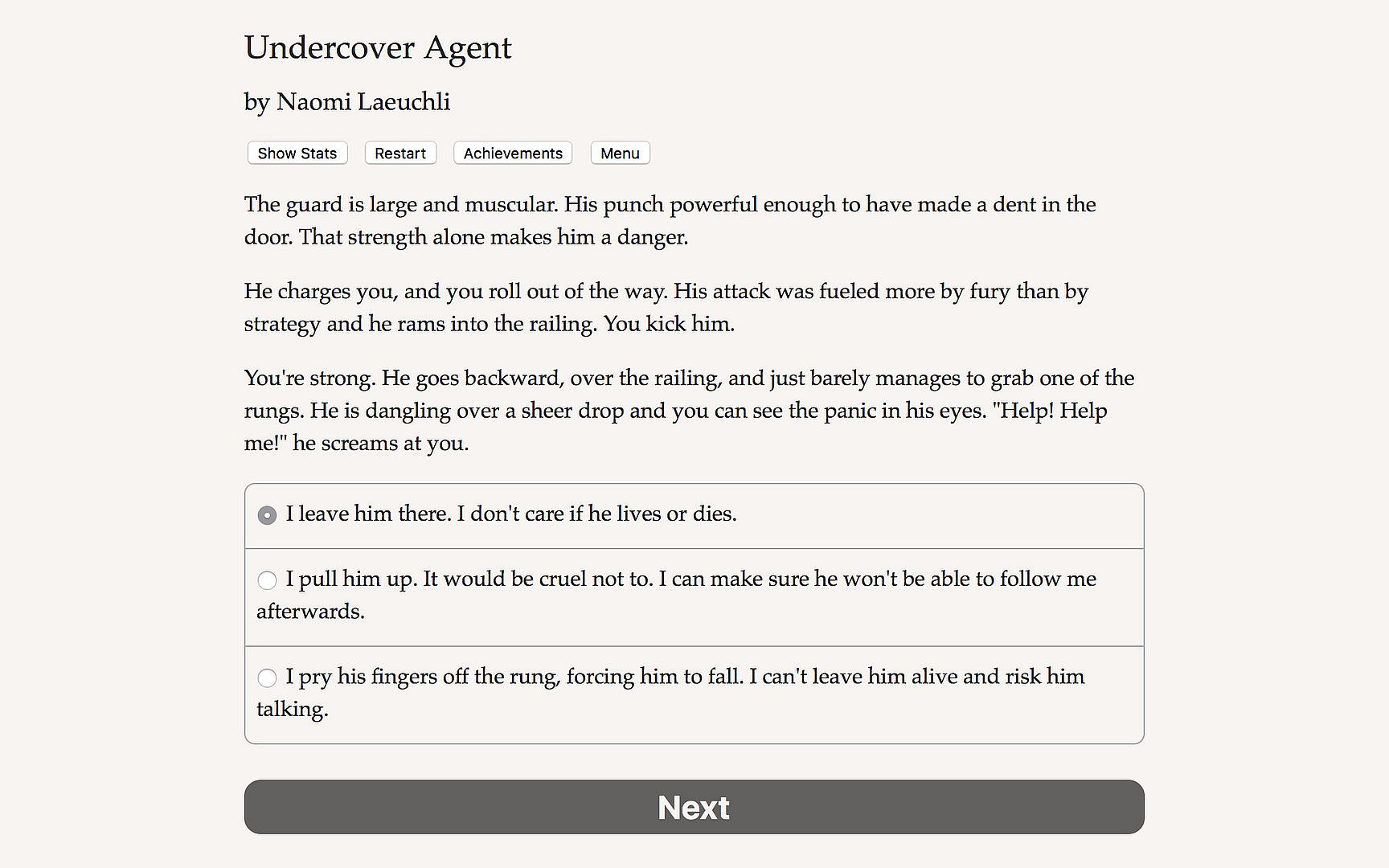This screenshot has height=868, width=1389.
Task: Open the game Menu
Action: click(620, 154)
